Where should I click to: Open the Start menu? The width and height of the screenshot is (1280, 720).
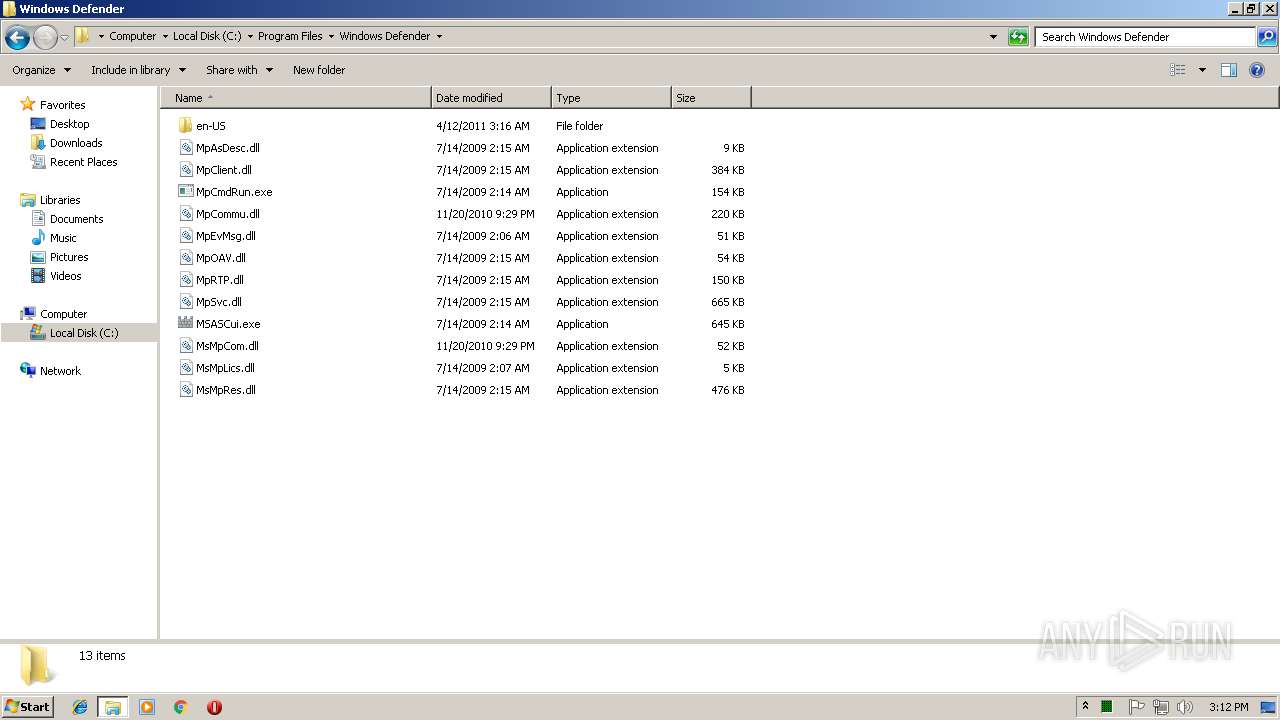tap(28, 706)
